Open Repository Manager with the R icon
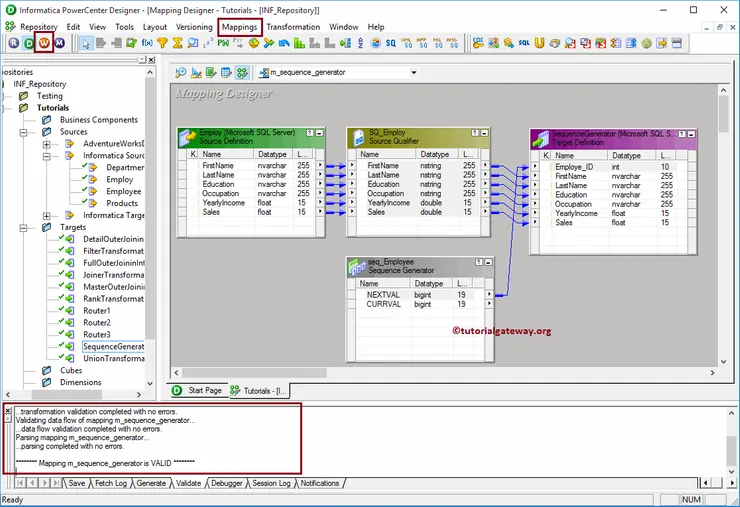 tap(14, 43)
